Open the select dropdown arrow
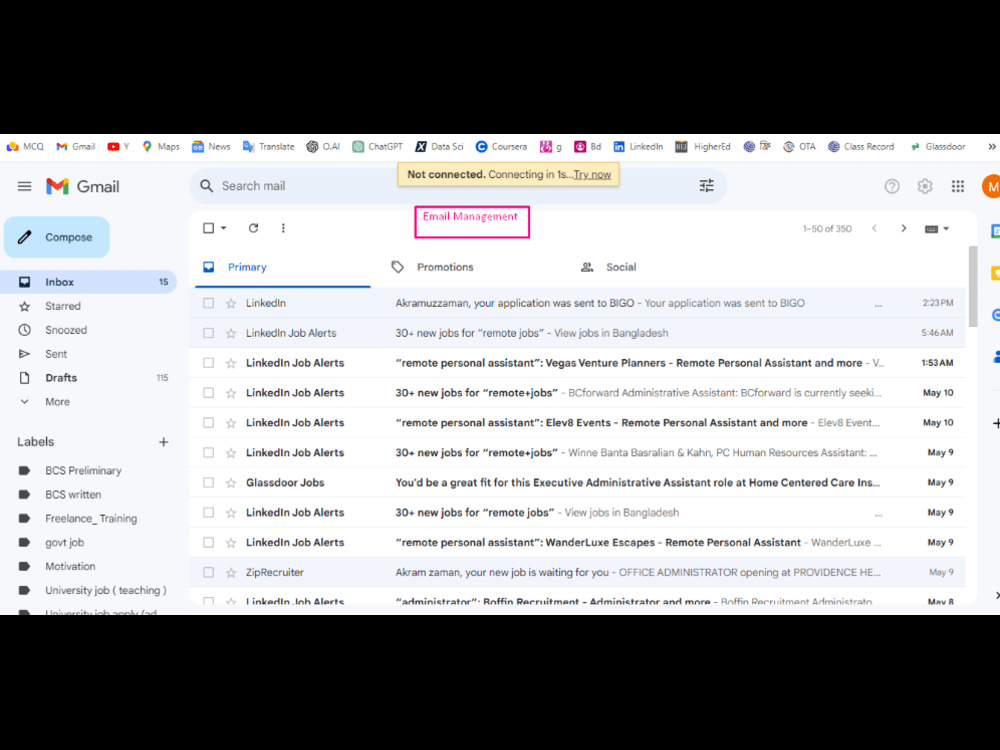 224,228
